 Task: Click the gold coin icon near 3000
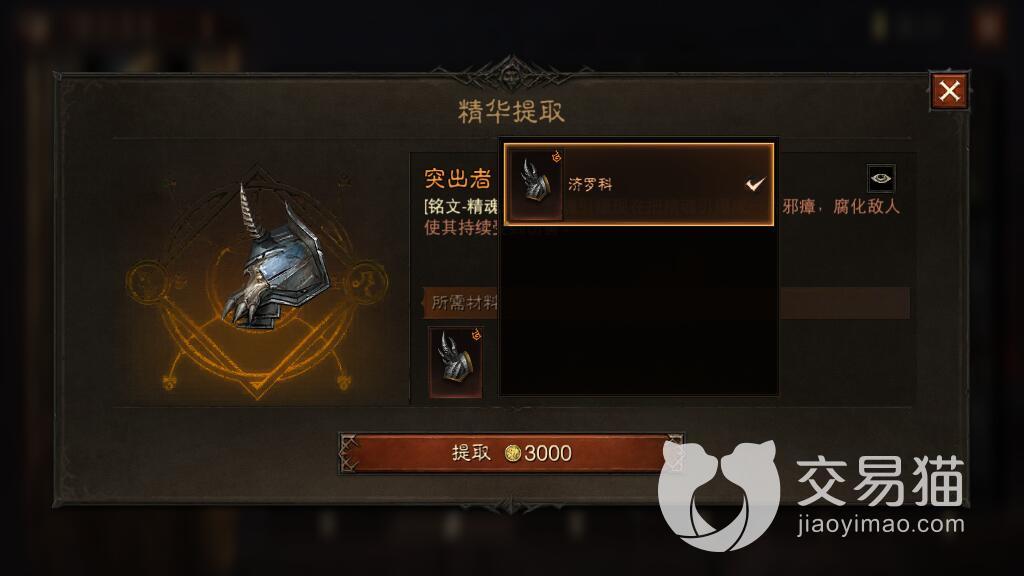pyautogui.click(x=513, y=453)
